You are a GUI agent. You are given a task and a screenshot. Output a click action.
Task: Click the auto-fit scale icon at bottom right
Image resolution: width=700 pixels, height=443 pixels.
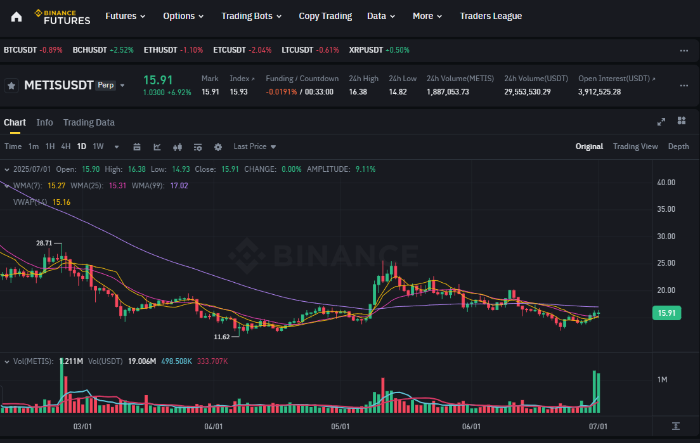click(x=676, y=426)
